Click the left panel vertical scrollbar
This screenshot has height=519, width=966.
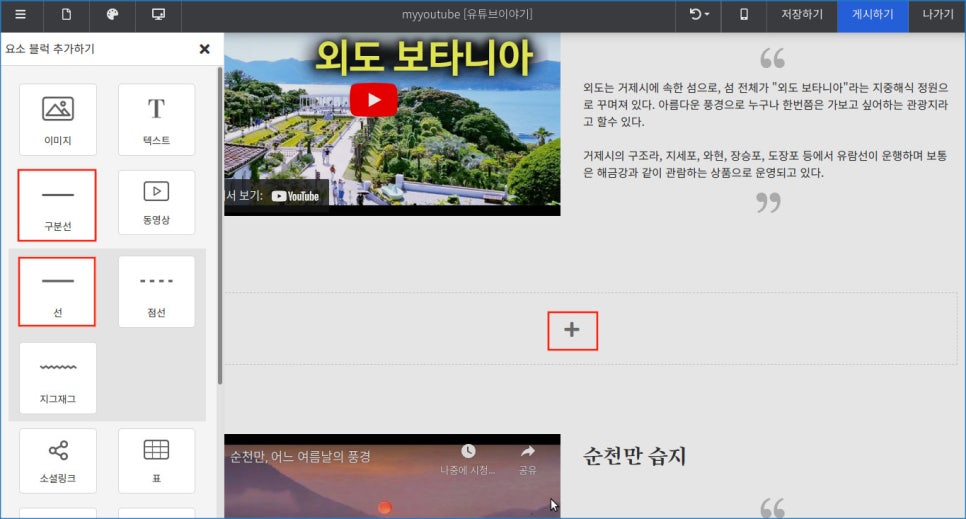tap(219, 226)
